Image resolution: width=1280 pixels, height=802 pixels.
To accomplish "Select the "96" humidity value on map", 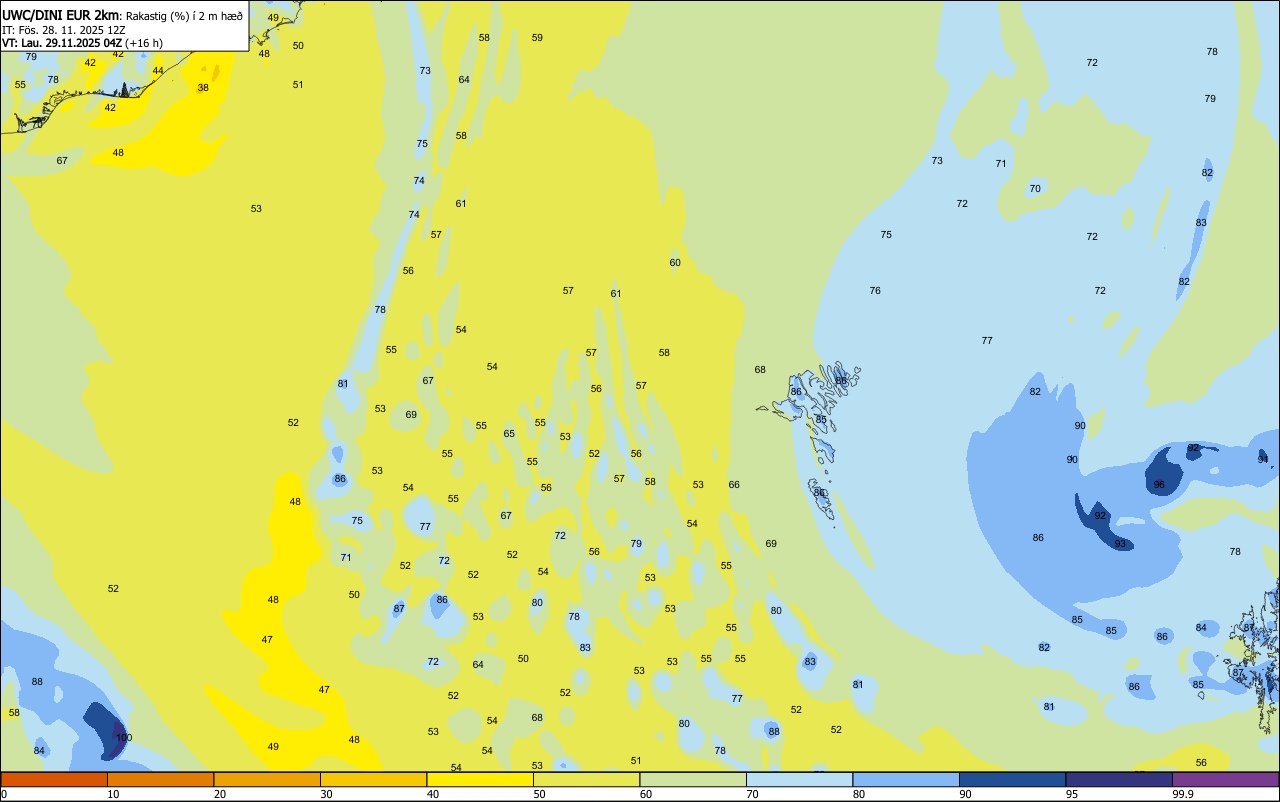I will (x=1159, y=485).
